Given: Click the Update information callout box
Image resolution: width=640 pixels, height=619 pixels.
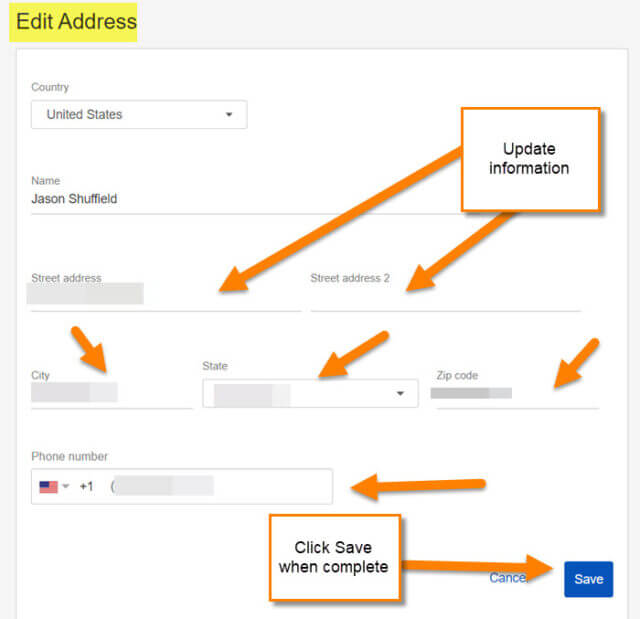Looking at the screenshot, I should point(531,159).
